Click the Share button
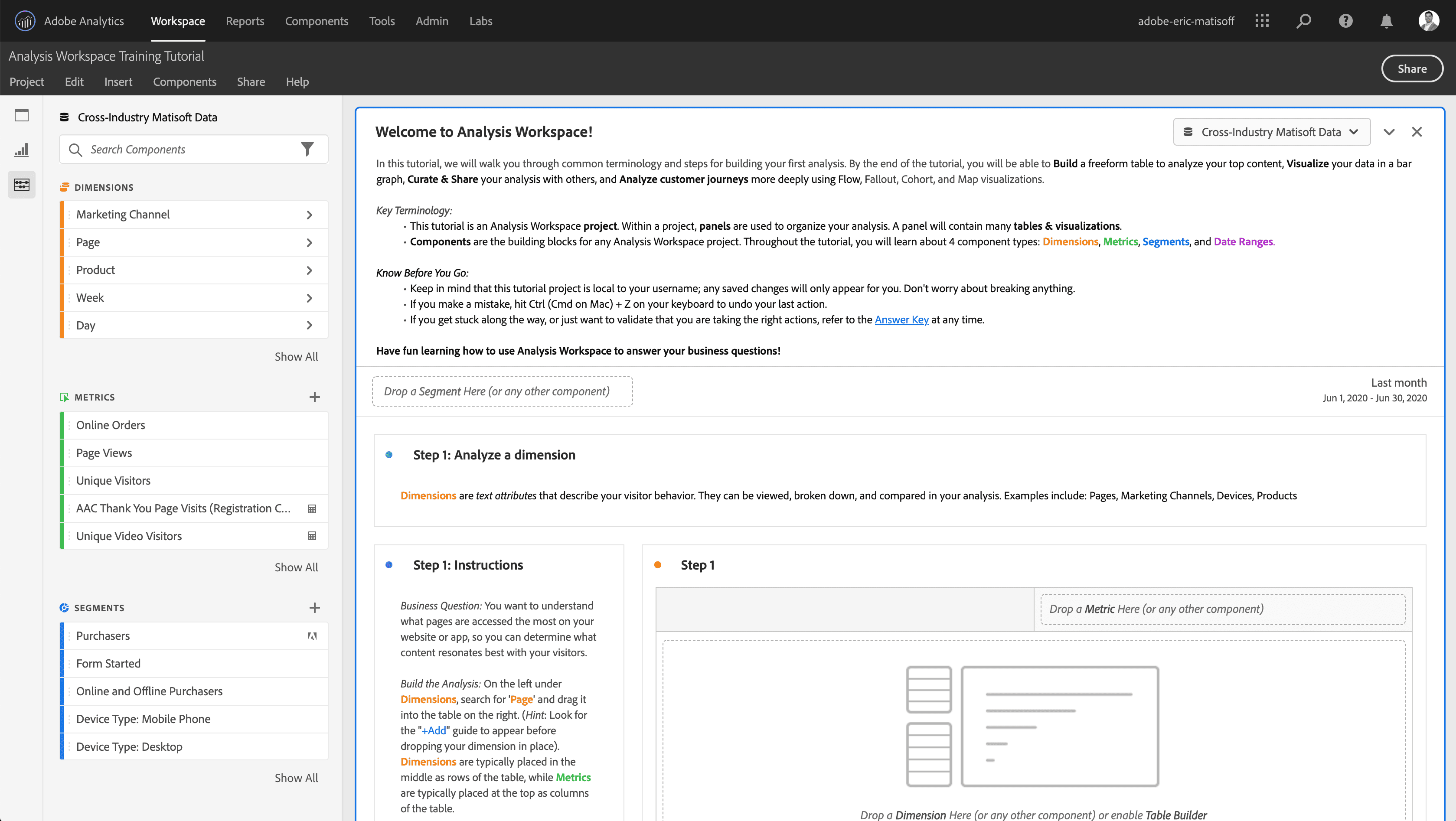Image resolution: width=1456 pixels, height=821 pixels. 1413,68
